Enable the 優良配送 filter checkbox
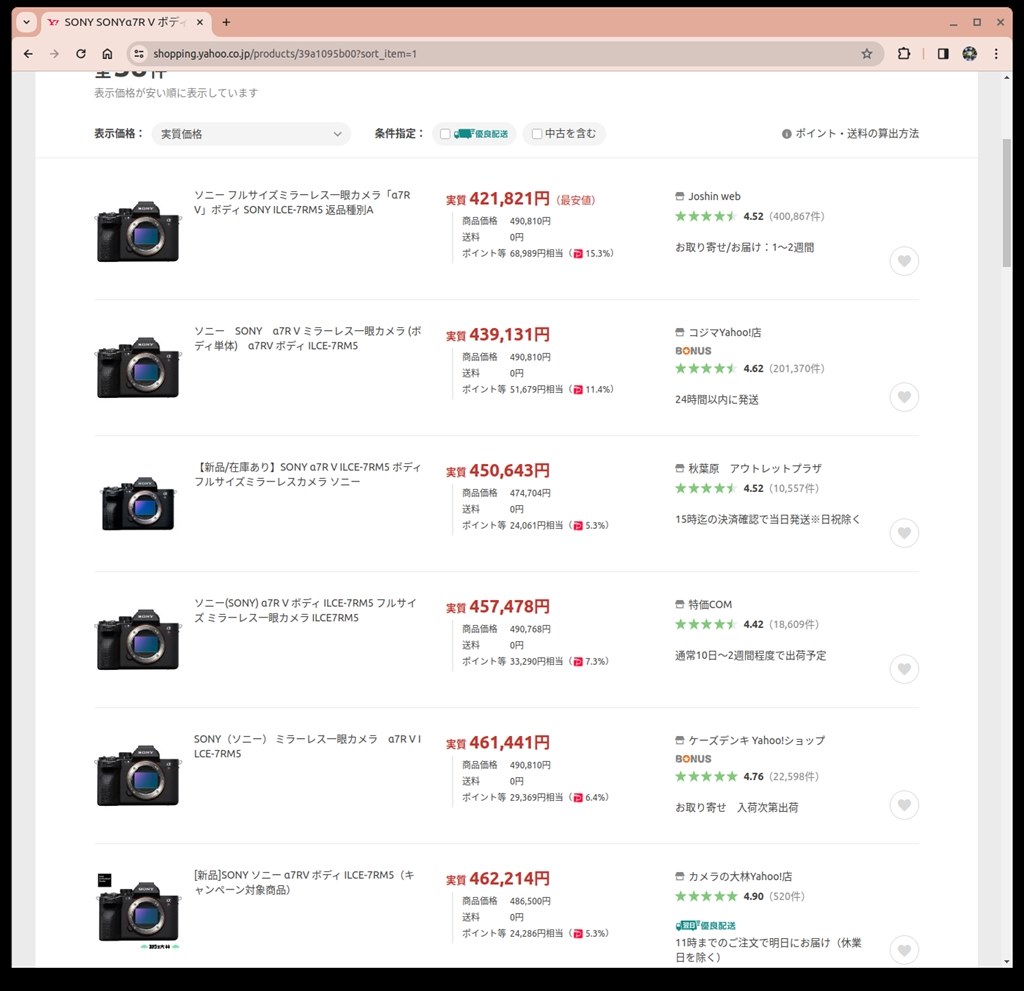 point(445,134)
